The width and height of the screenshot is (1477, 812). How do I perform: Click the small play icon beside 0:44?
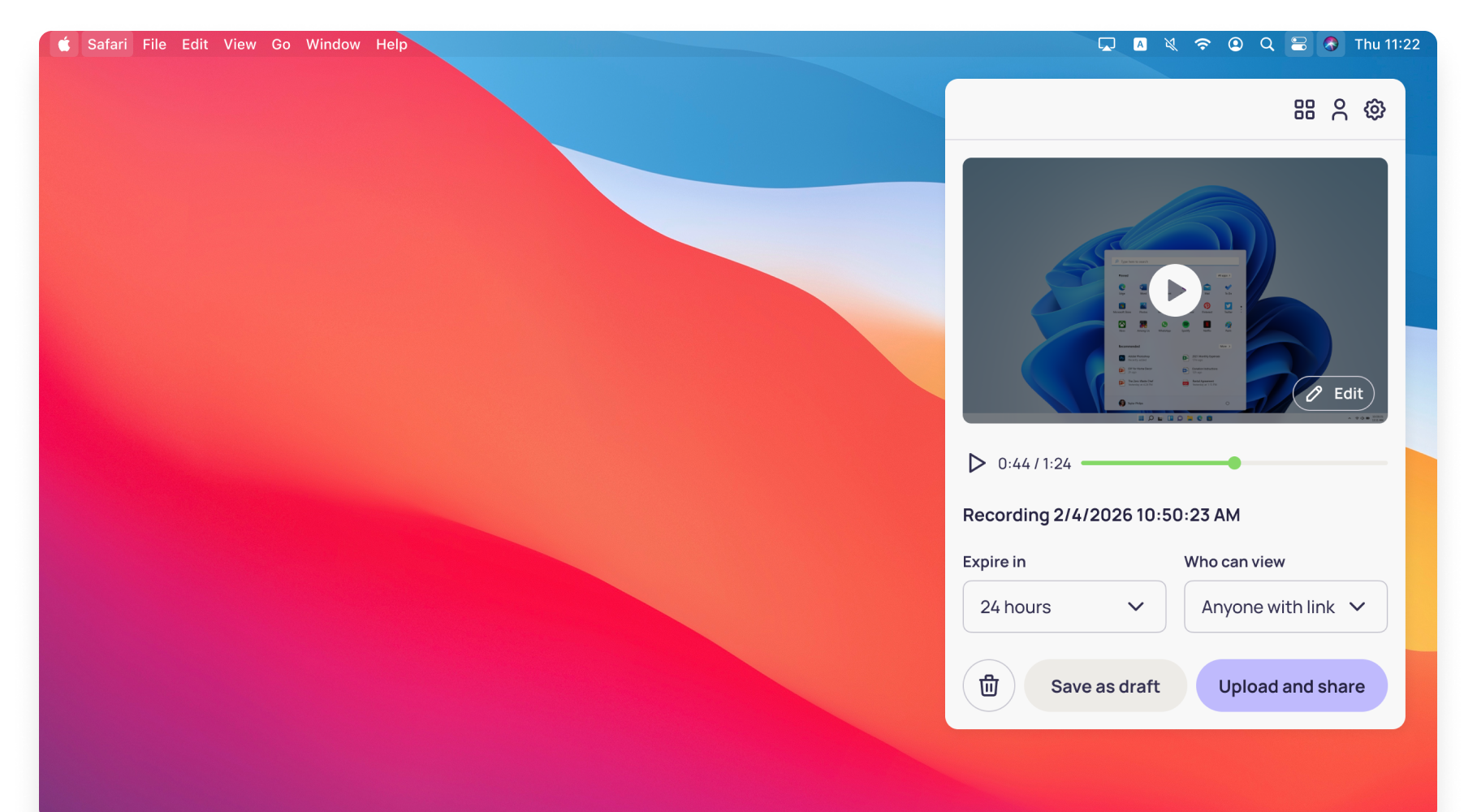(x=976, y=463)
